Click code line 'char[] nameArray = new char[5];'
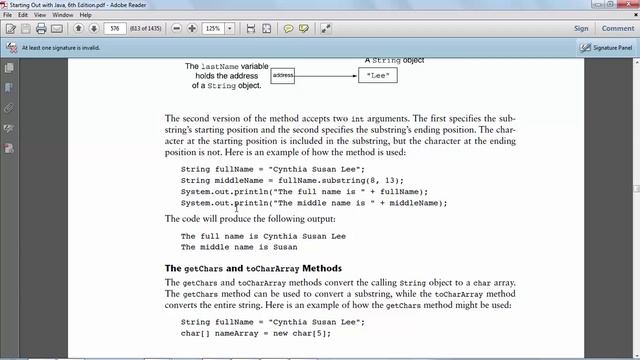 256,333
